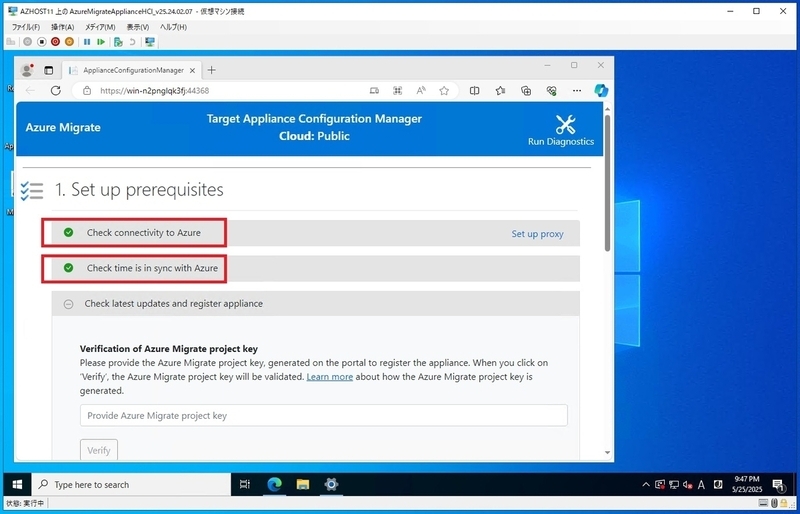Click the muted volume tray icon
Viewport: 800px width, 514px height.
pyautogui.click(x=687, y=485)
